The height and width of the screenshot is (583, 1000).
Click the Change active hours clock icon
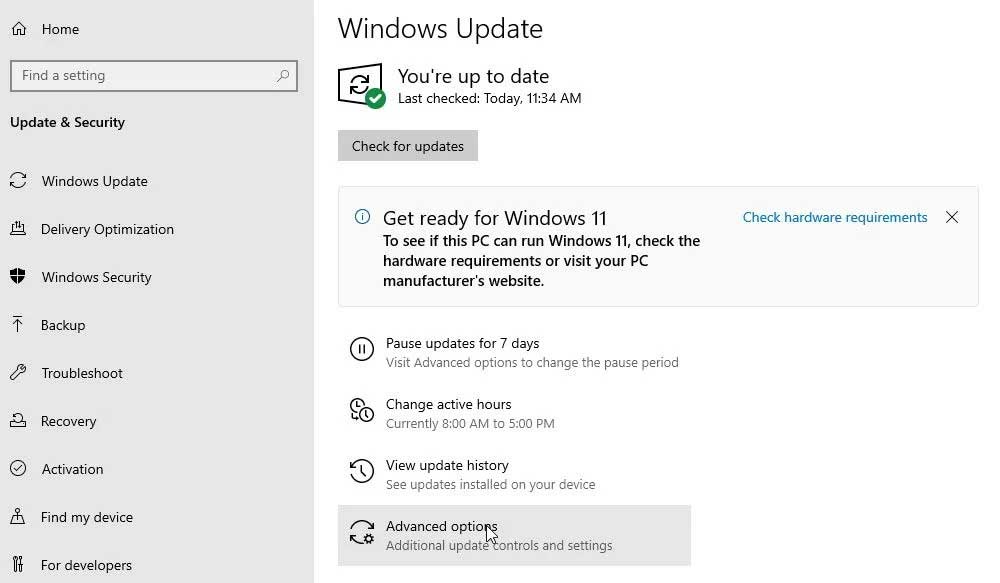(361, 410)
